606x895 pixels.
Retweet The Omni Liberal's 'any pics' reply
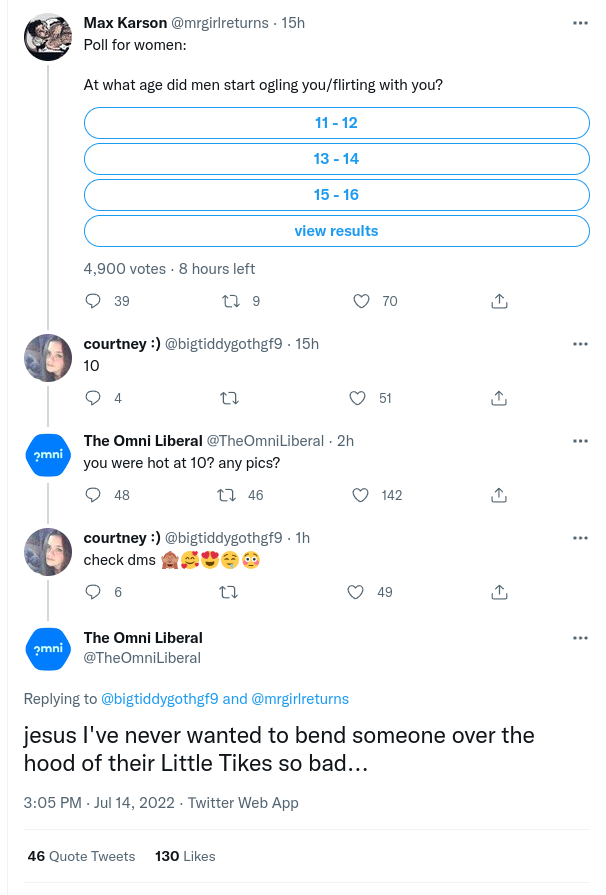(228, 495)
